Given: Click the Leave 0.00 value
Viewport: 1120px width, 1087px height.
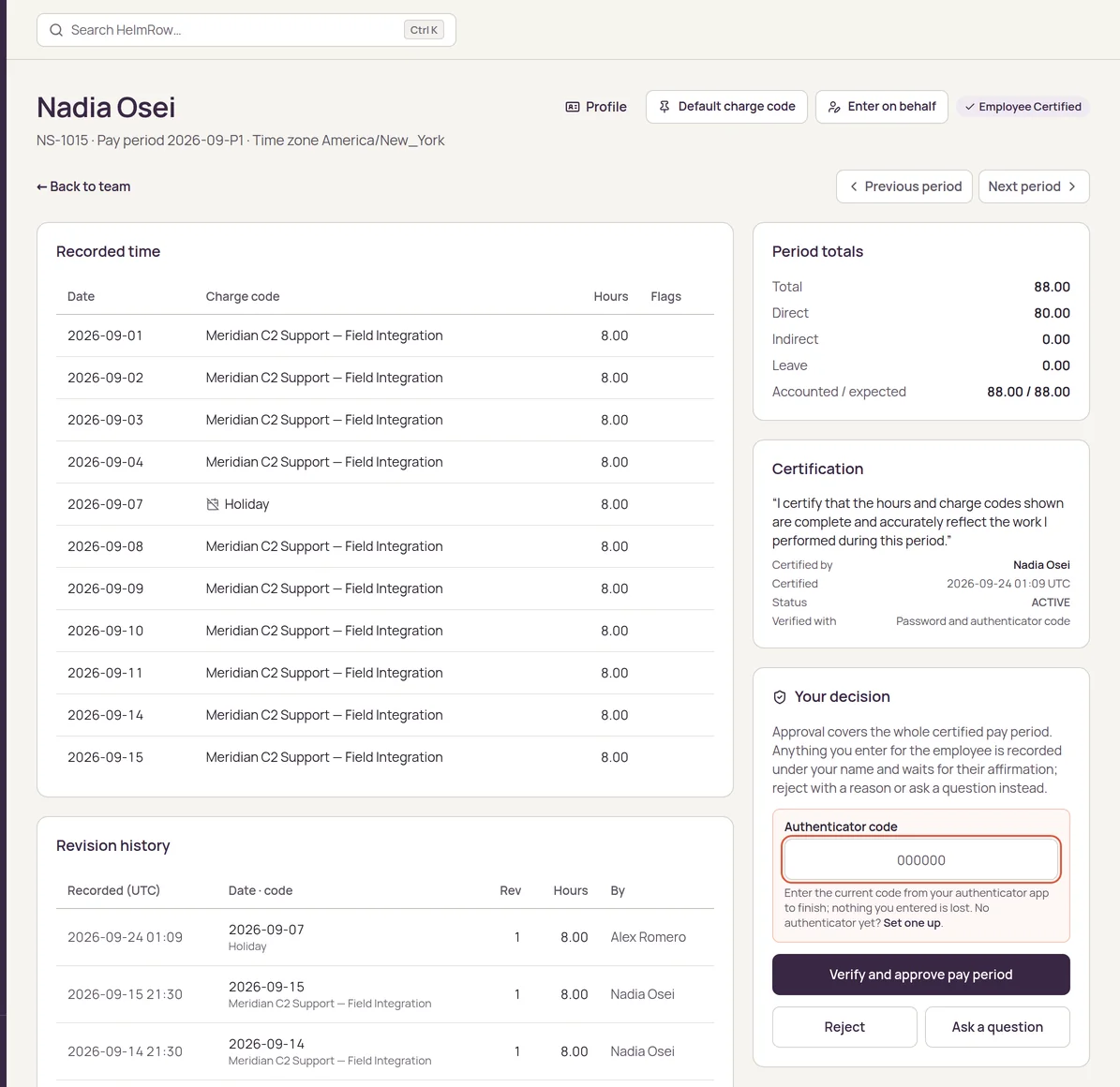Looking at the screenshot, I should coord(1055,365).
